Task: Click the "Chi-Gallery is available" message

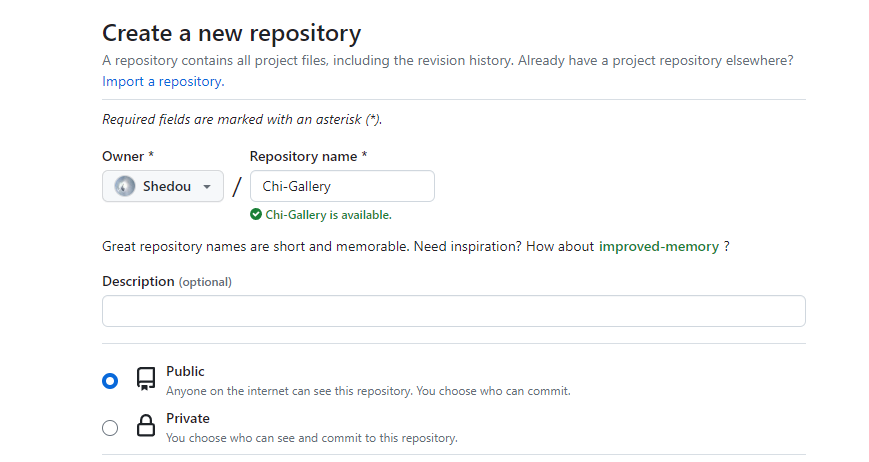Action: coord(328,214)
